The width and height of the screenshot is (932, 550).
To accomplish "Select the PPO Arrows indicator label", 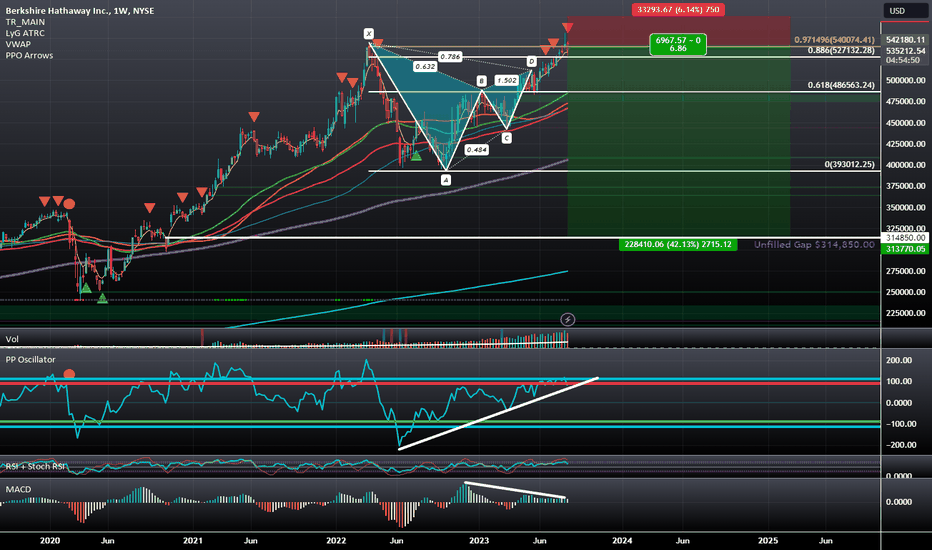I will [29, 55].
